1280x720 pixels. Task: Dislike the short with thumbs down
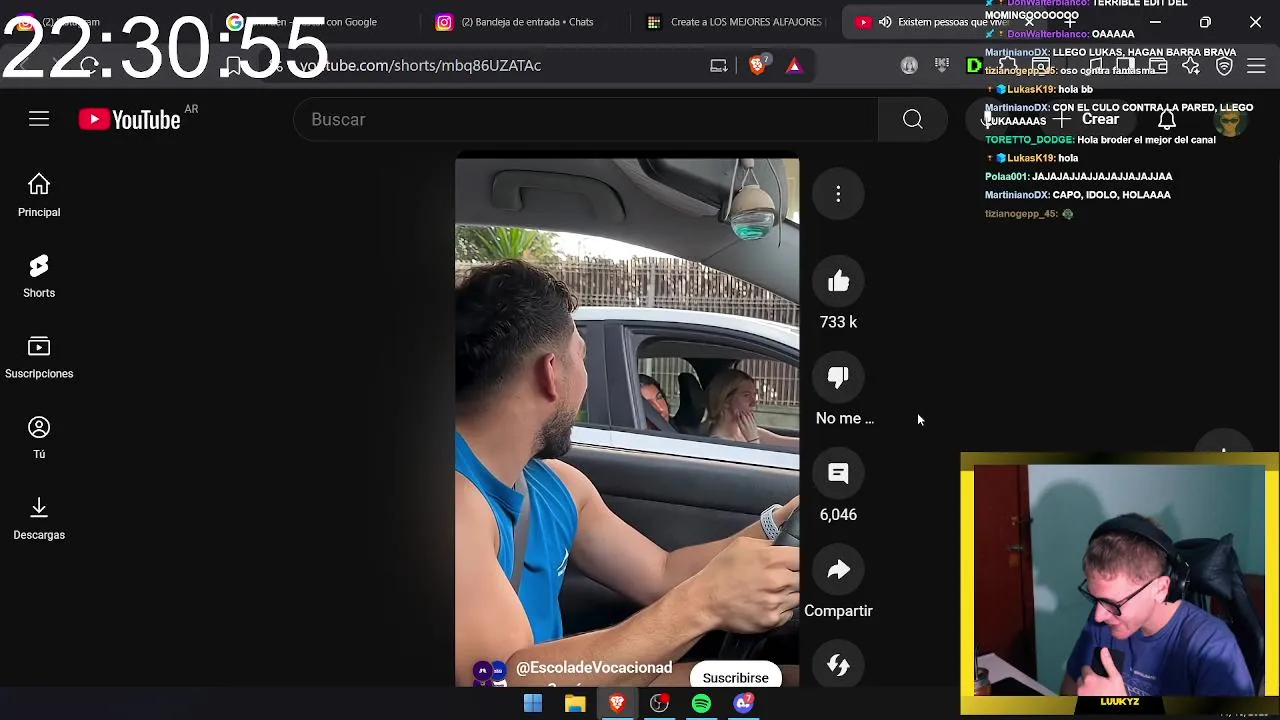[x=838, y=378]
